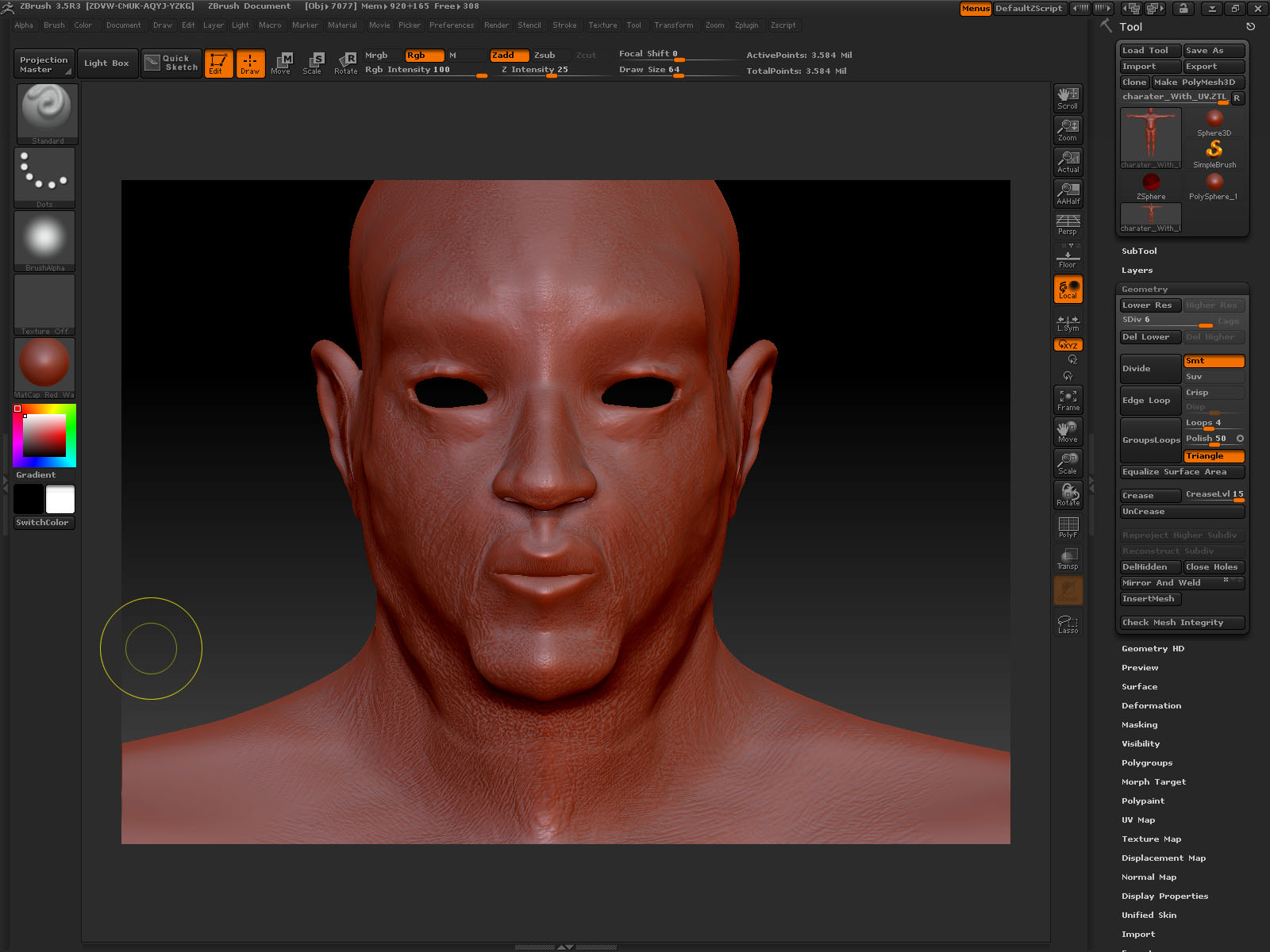This screenshot has height=952, width=1270.
Task: Click the Light Box button
Action: [106, 63]
